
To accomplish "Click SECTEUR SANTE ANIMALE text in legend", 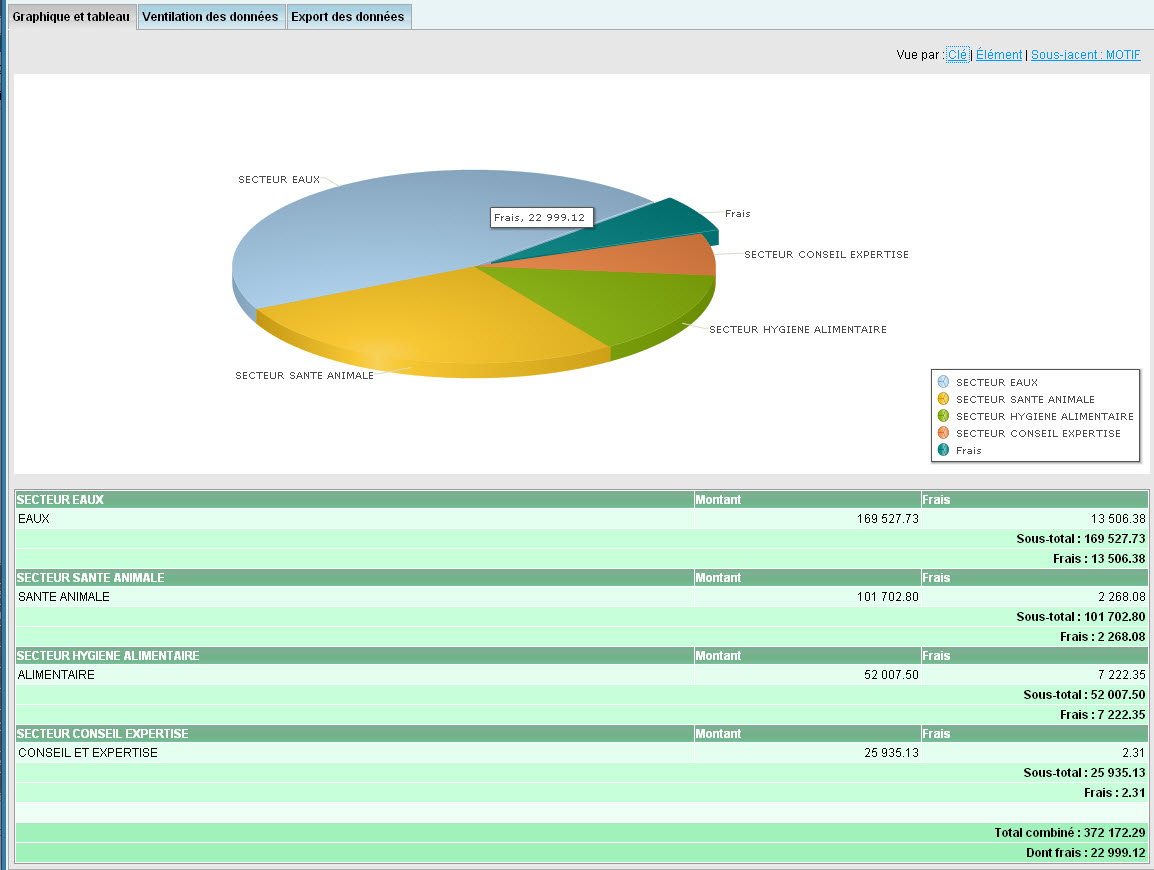I will 1025,399.
